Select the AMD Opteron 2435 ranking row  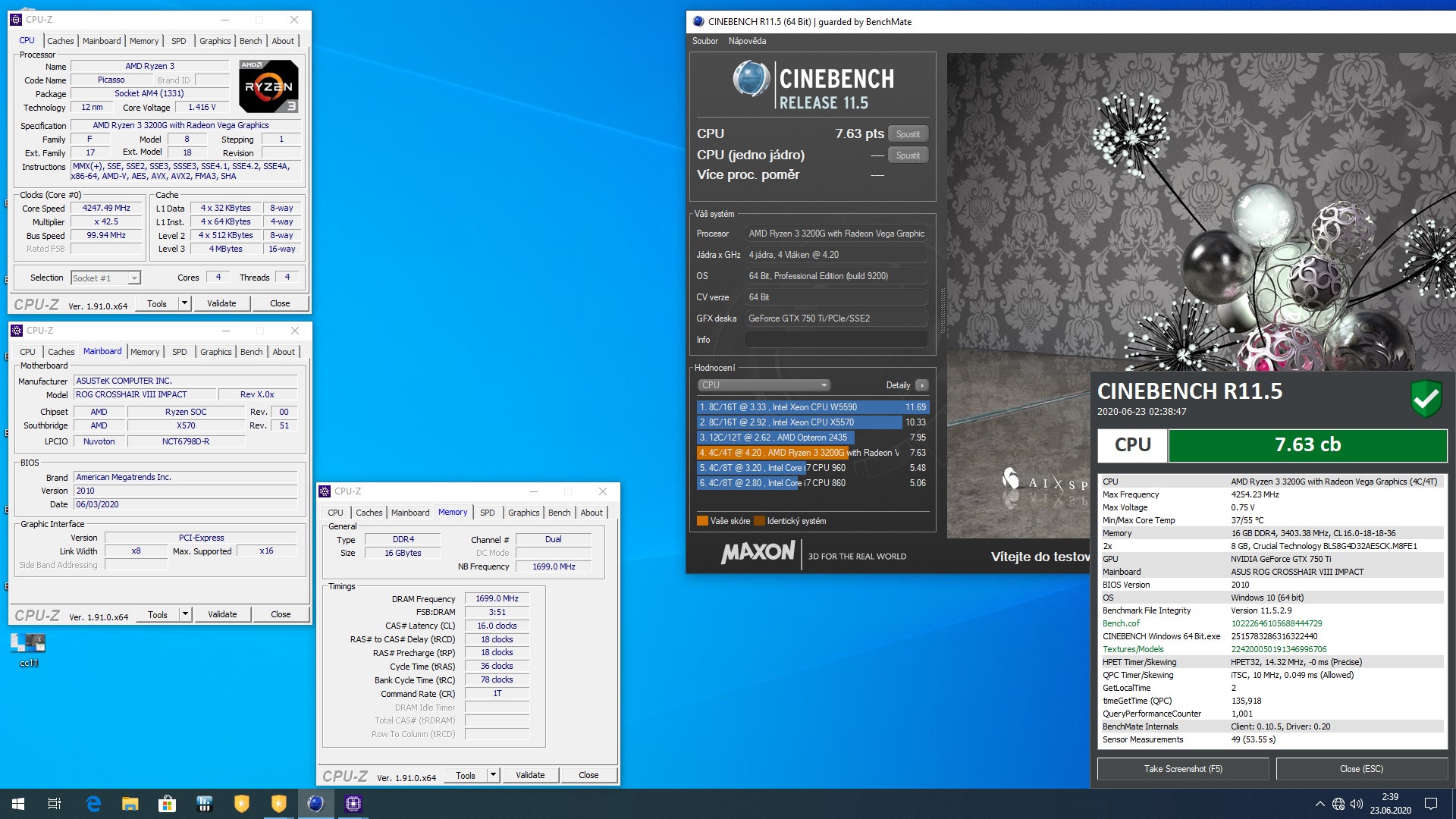pos(812,438)
